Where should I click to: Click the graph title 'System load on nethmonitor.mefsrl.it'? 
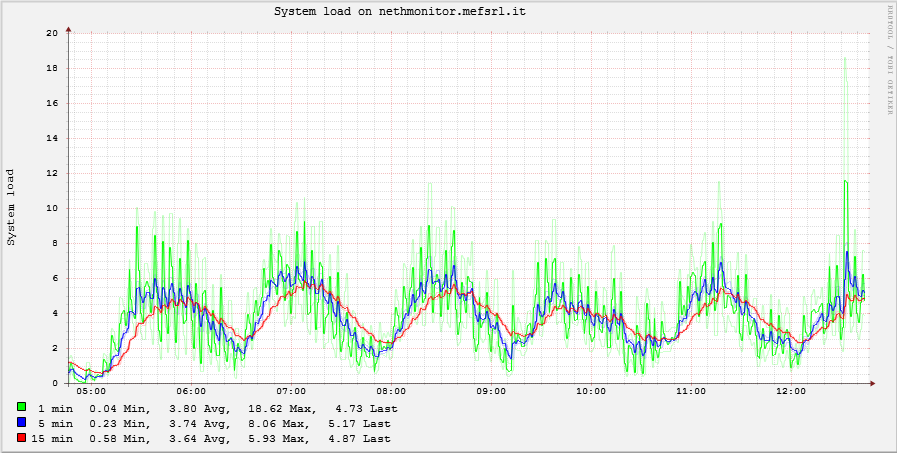[400, 11]
